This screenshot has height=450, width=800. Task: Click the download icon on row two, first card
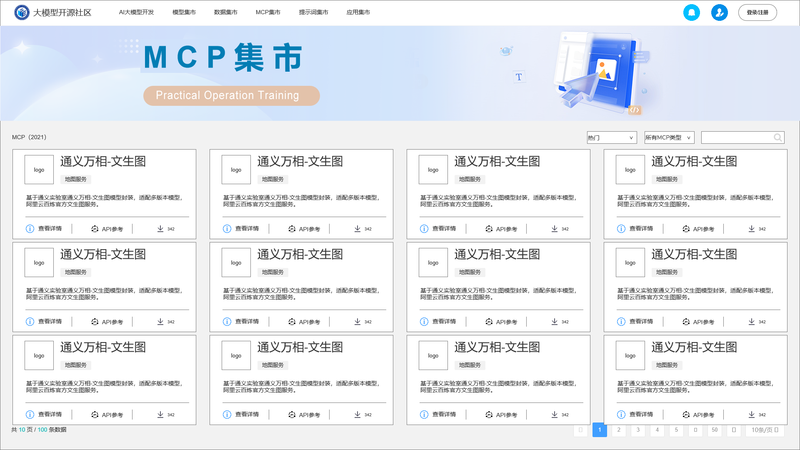[160, 321]
